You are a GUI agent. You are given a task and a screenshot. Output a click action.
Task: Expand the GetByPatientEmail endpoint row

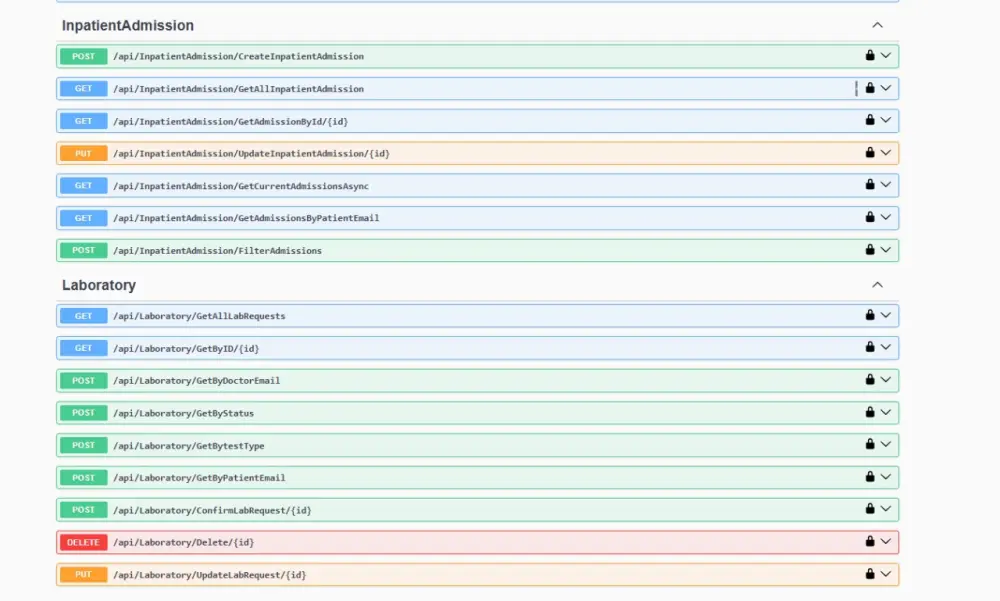coord(450,477)
